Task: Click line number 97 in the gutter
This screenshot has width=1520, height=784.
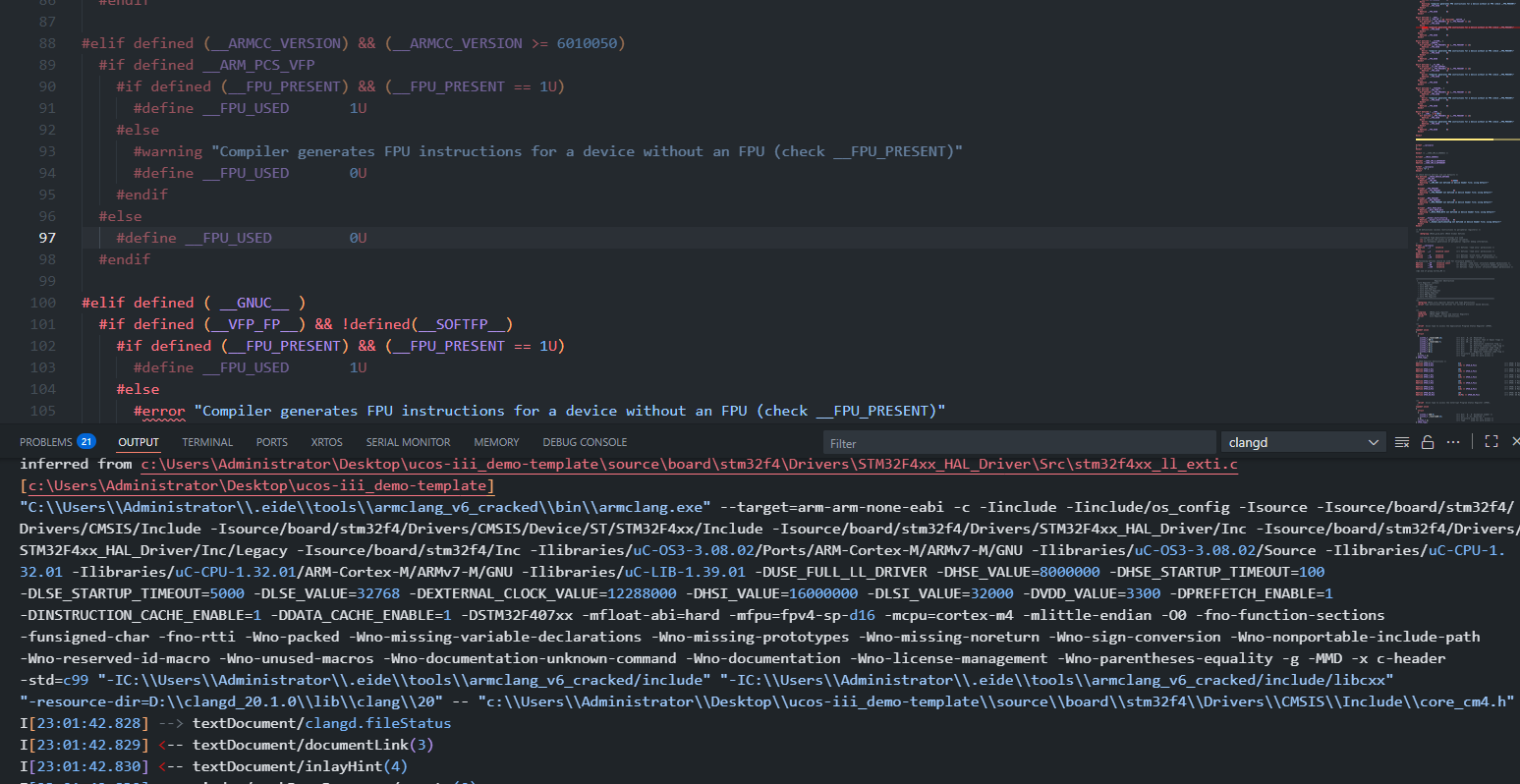Action: [47, 238]
